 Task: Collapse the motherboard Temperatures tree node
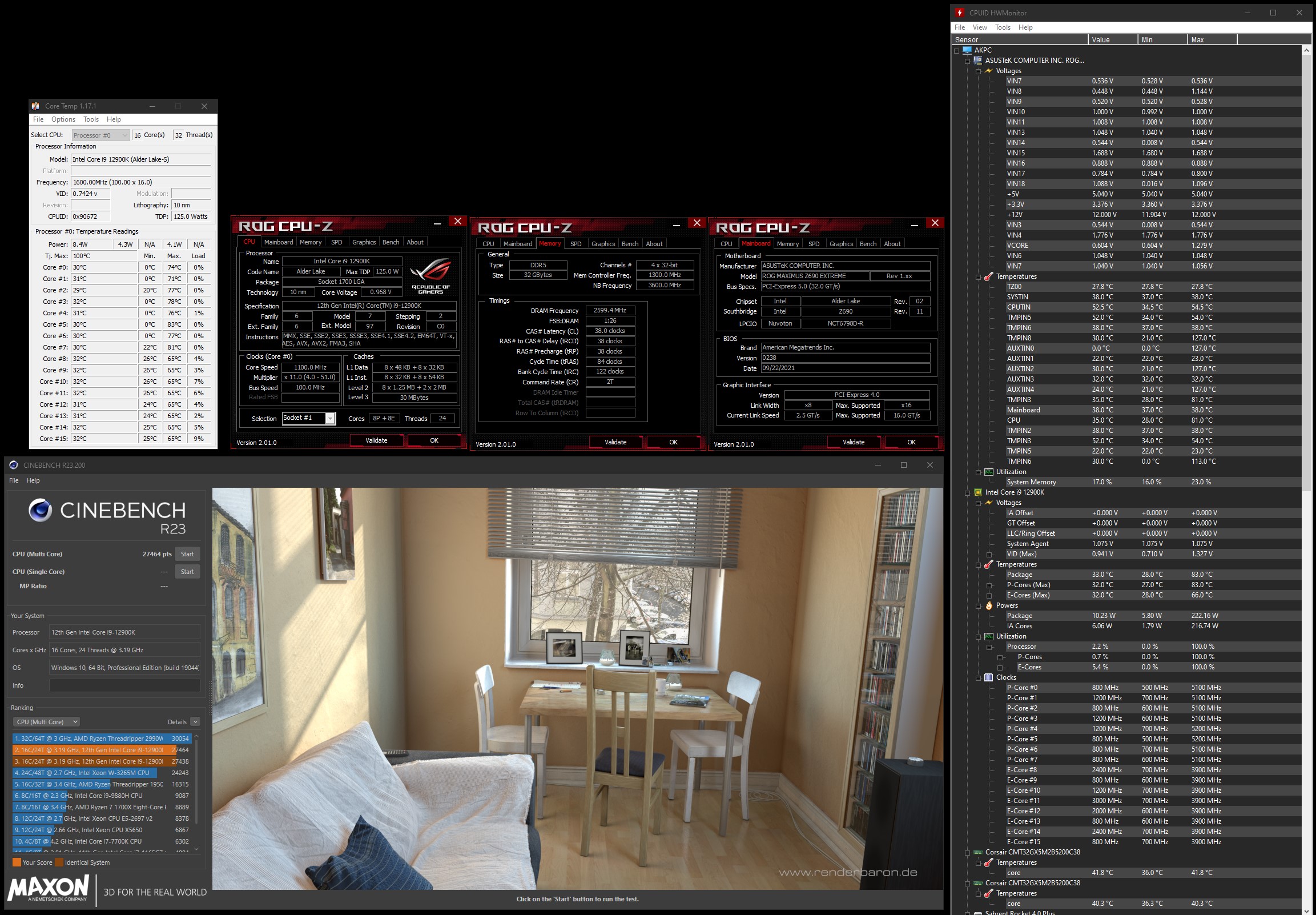(979, 278)
